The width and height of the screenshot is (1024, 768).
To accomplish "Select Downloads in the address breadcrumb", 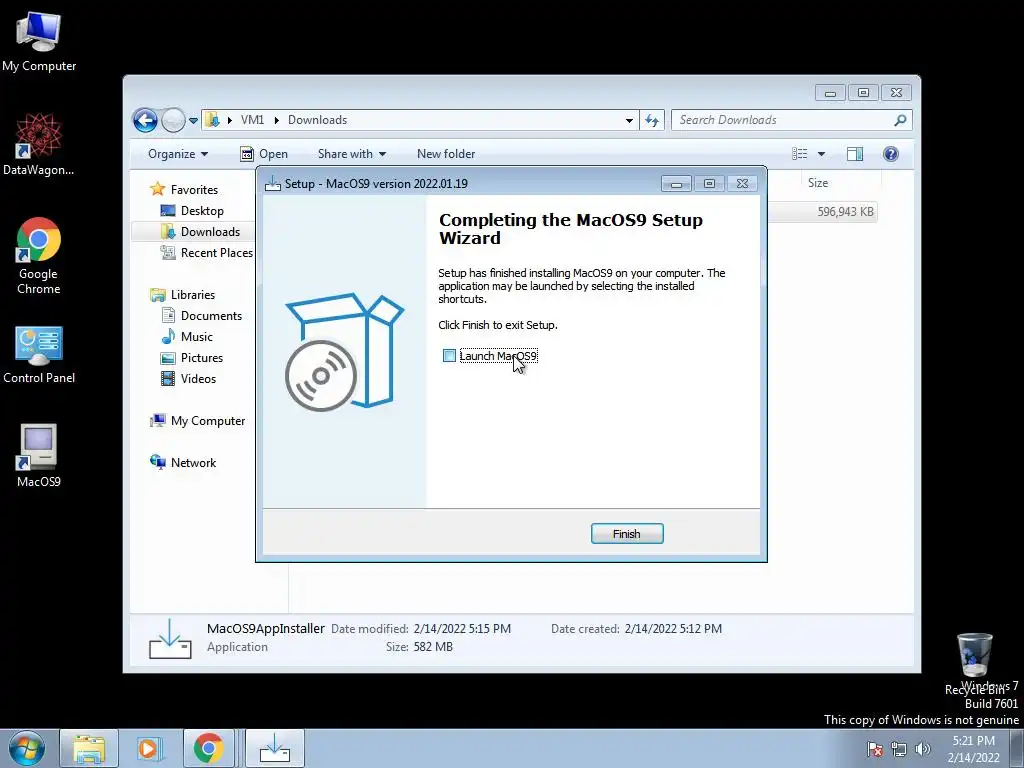I will [317, 120].
